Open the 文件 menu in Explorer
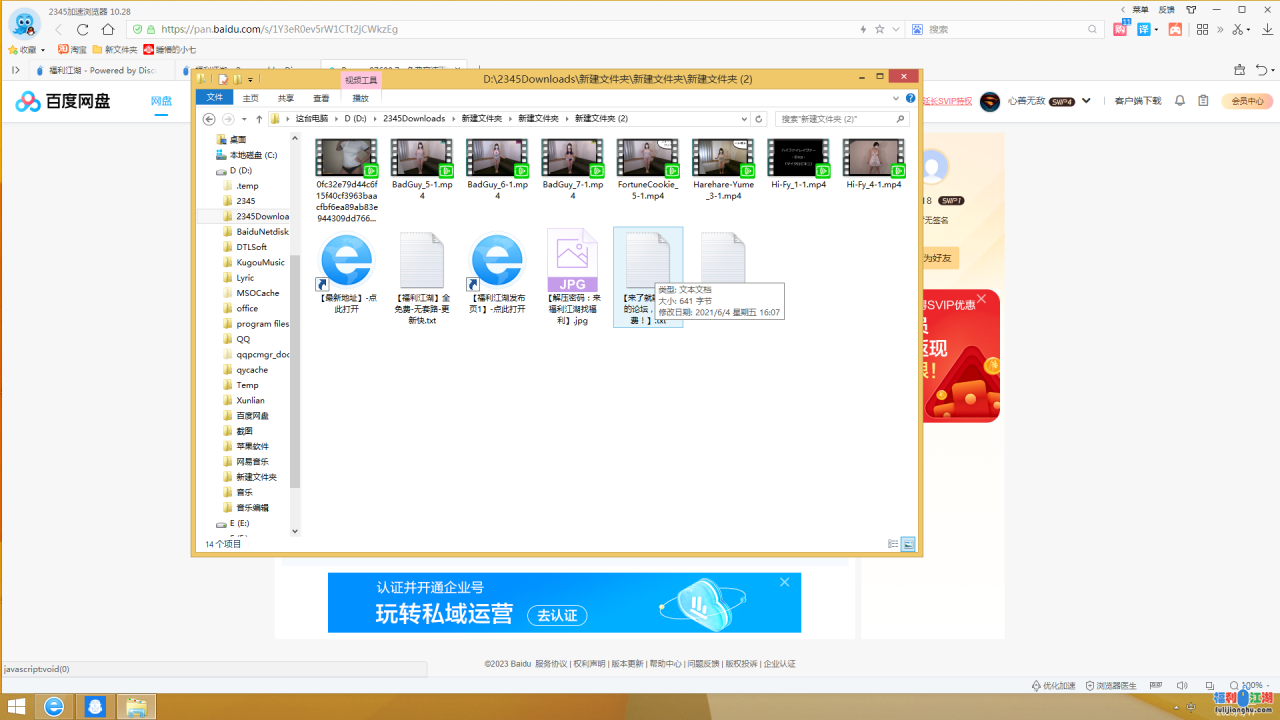 coord(215,98)
